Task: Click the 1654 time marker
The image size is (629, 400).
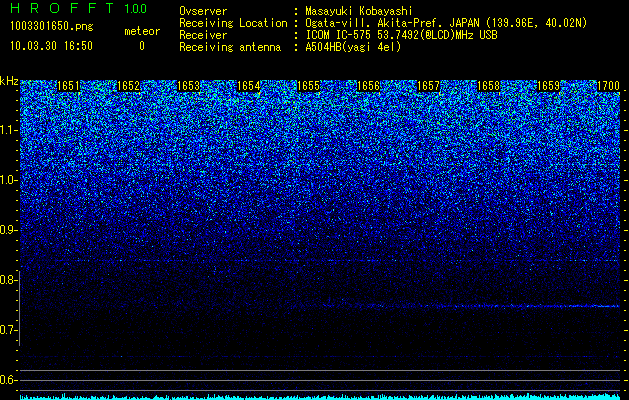Action: (x=249, y=86)
